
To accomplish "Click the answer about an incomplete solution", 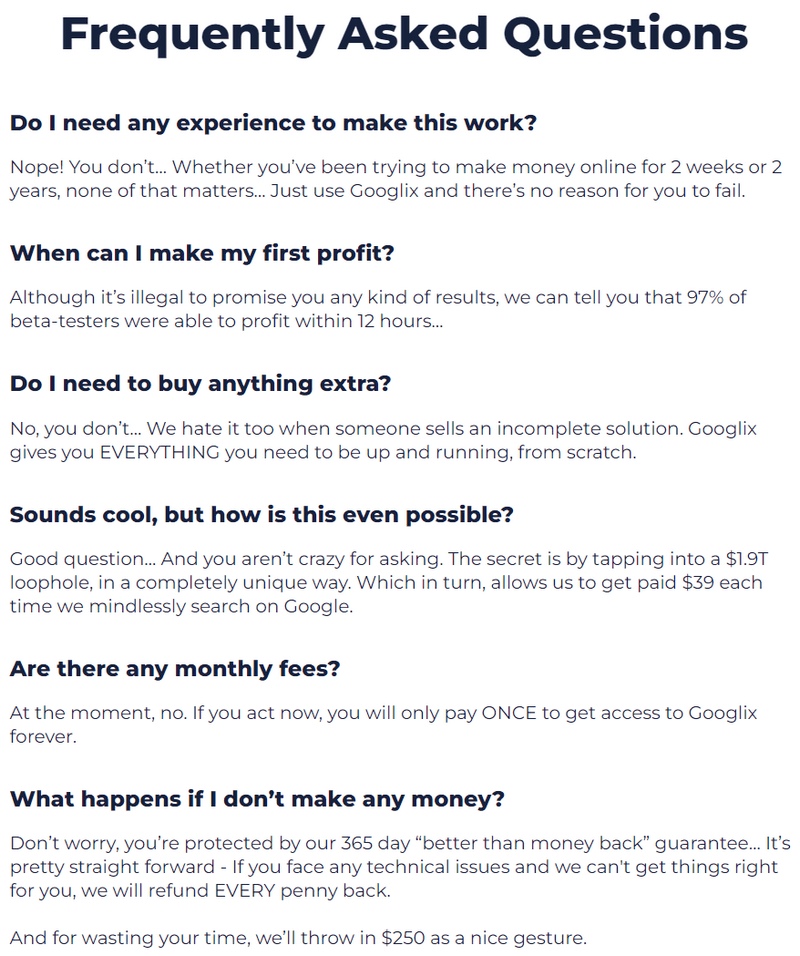I will (383, 440).
